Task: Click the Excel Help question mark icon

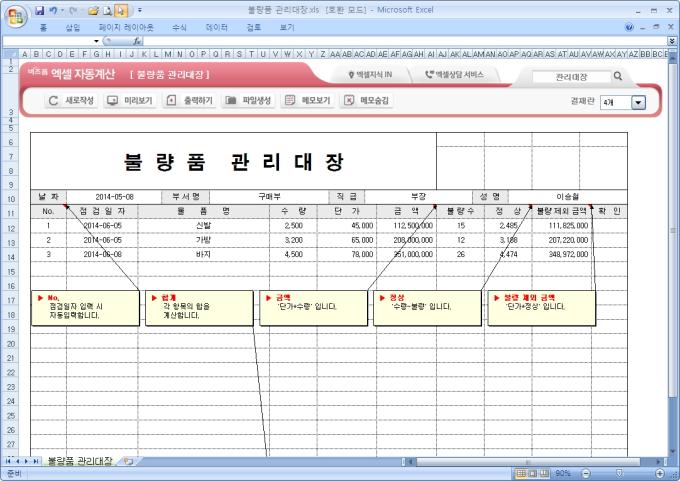Action: [x=629, y=27]
